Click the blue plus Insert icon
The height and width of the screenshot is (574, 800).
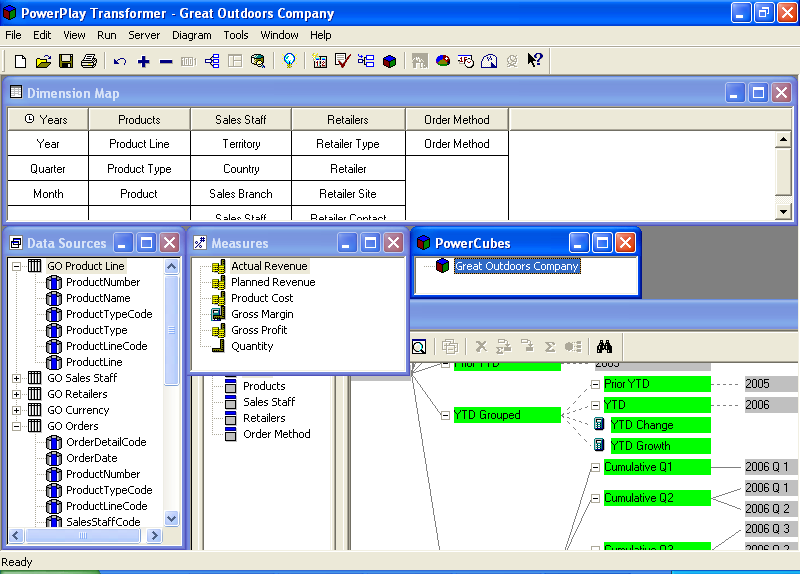tap(143, 61)
